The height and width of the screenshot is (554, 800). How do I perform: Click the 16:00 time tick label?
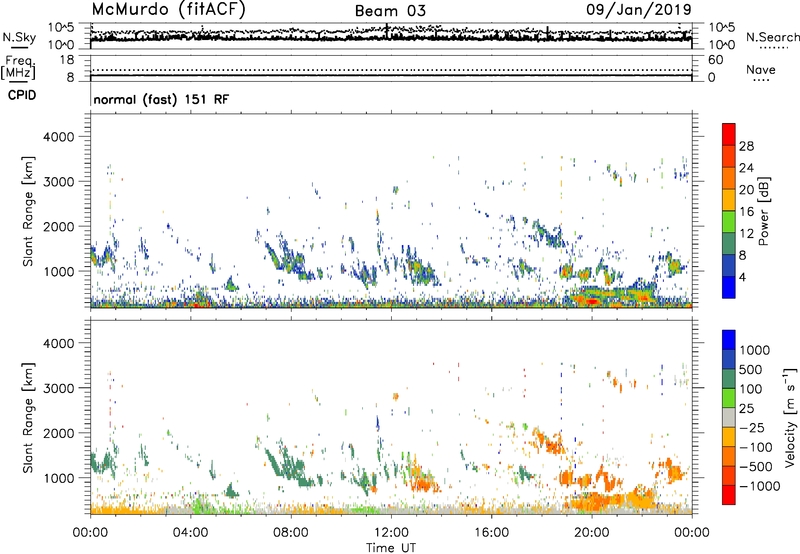tap(491, 533)
